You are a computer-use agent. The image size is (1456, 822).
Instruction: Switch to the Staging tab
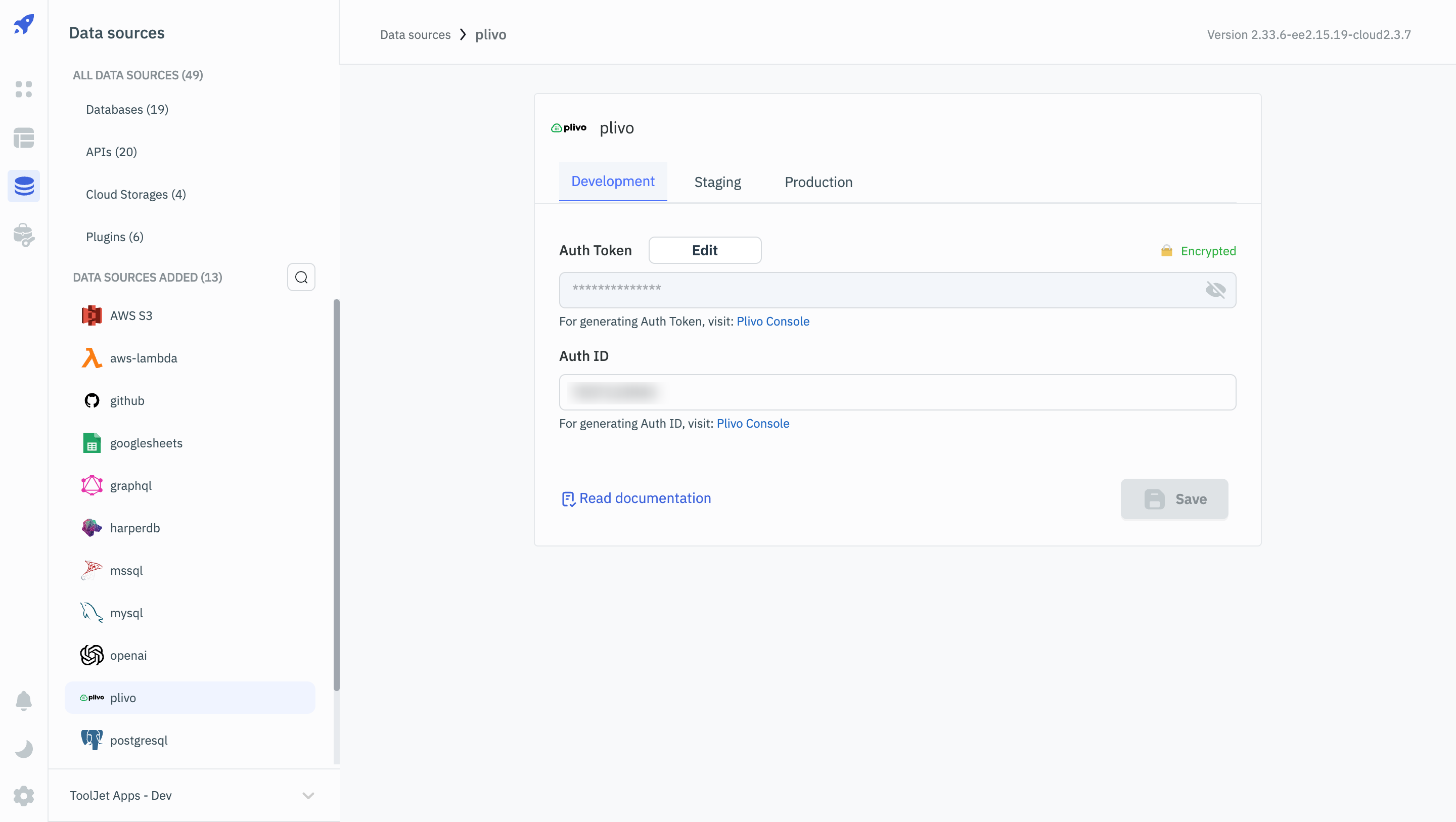click(x=717, y=182)
